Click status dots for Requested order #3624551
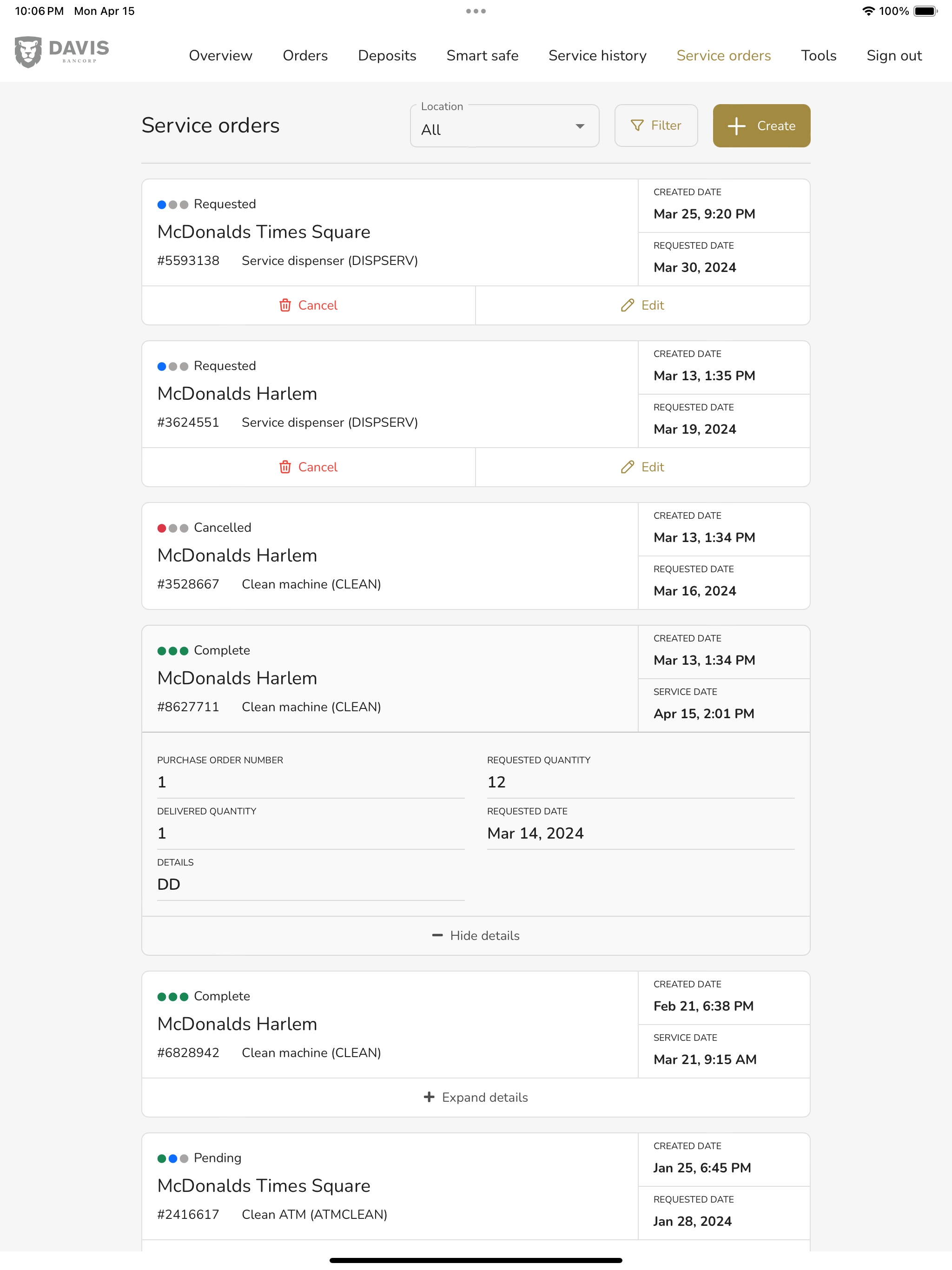952x1270 pixels. [173, 366]
